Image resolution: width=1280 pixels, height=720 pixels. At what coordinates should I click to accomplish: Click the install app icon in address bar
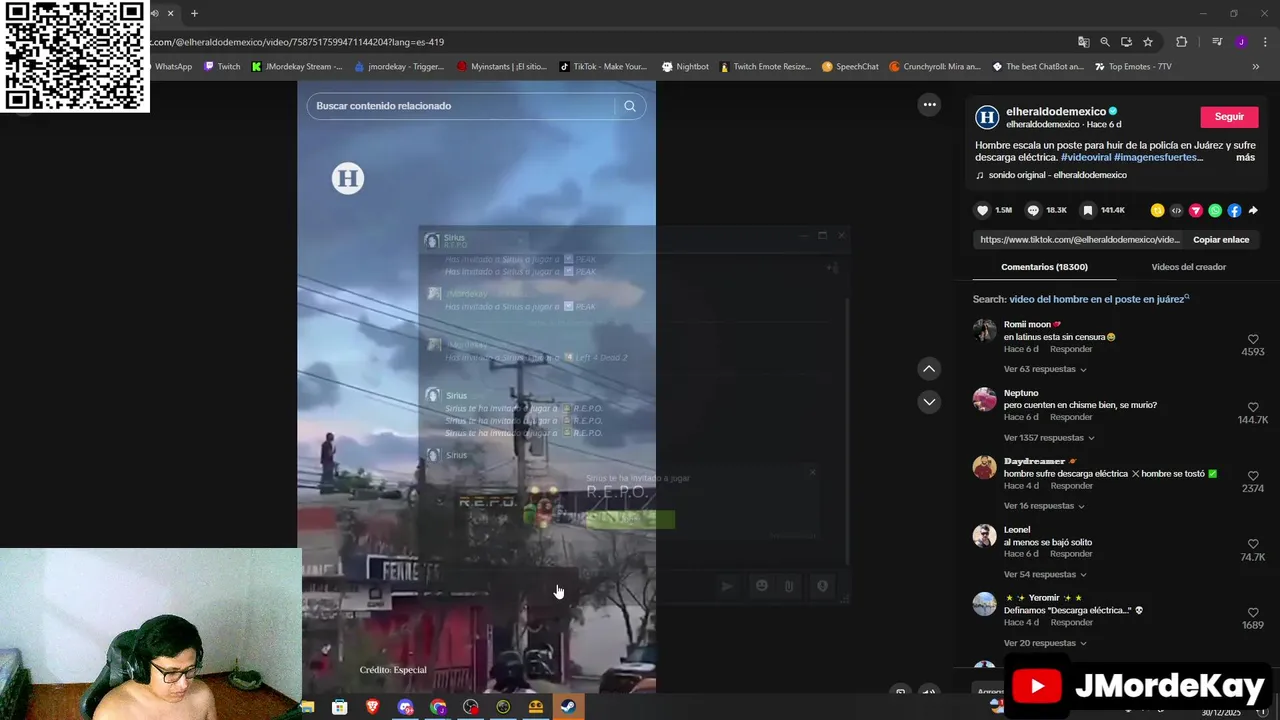1126,42
